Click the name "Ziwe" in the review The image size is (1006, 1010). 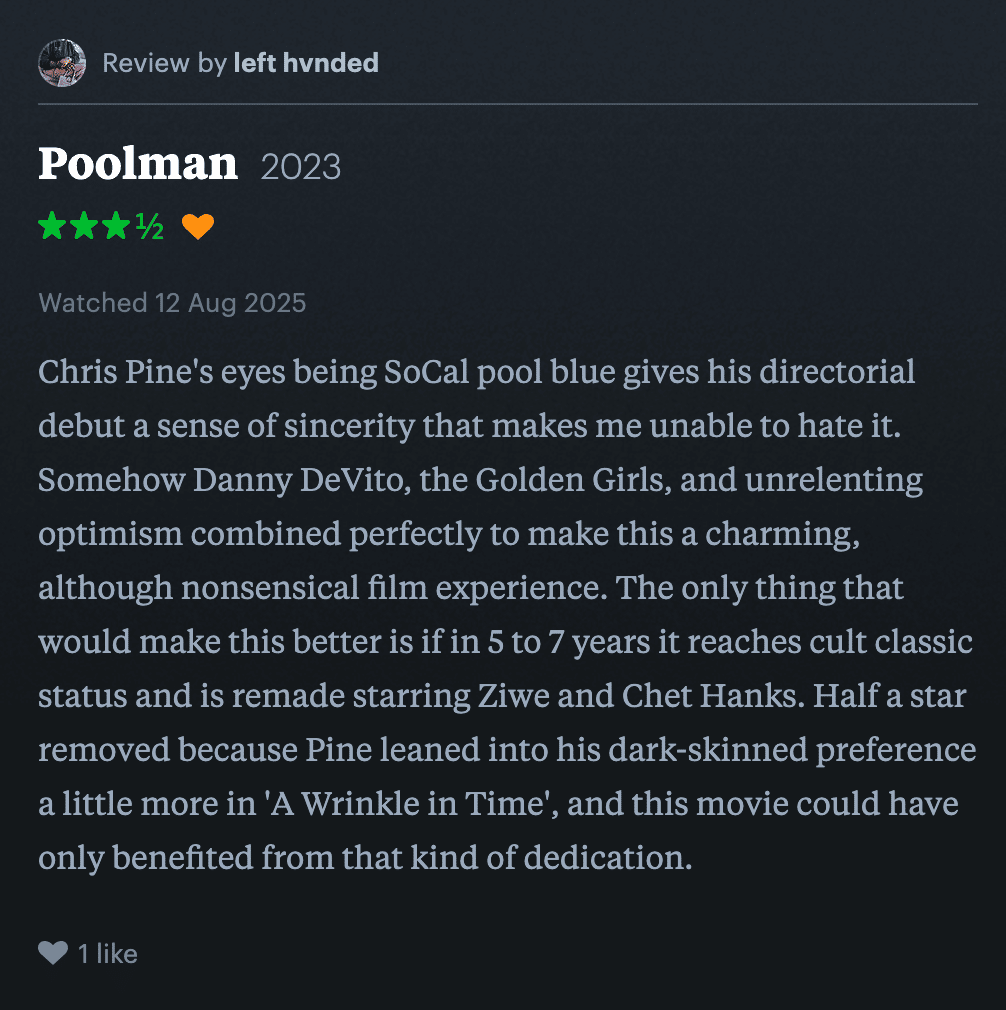pyautogui.click(x=532, y=696)
